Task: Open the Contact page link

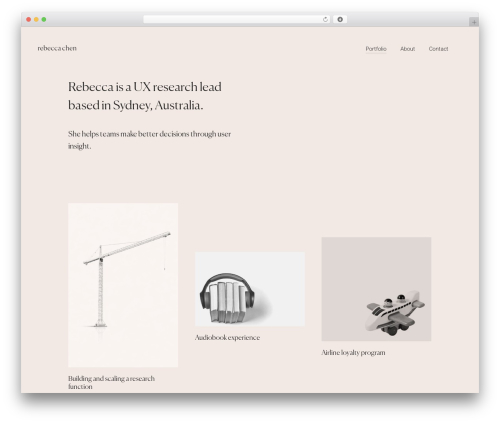Action: 438,49
